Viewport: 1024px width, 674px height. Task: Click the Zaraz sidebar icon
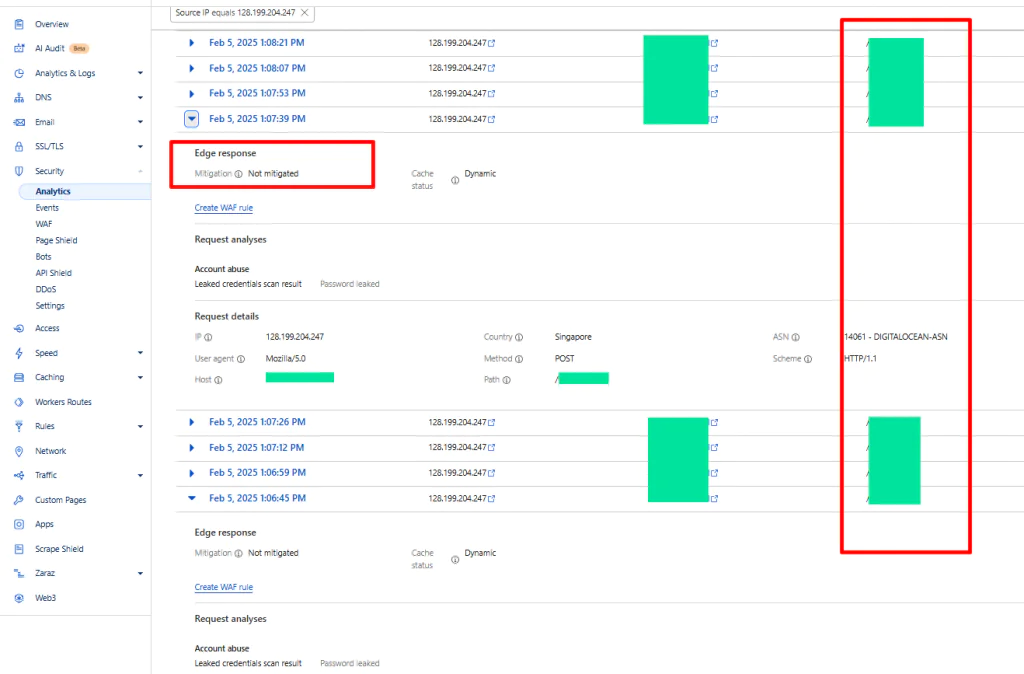(x=19, y=573)
